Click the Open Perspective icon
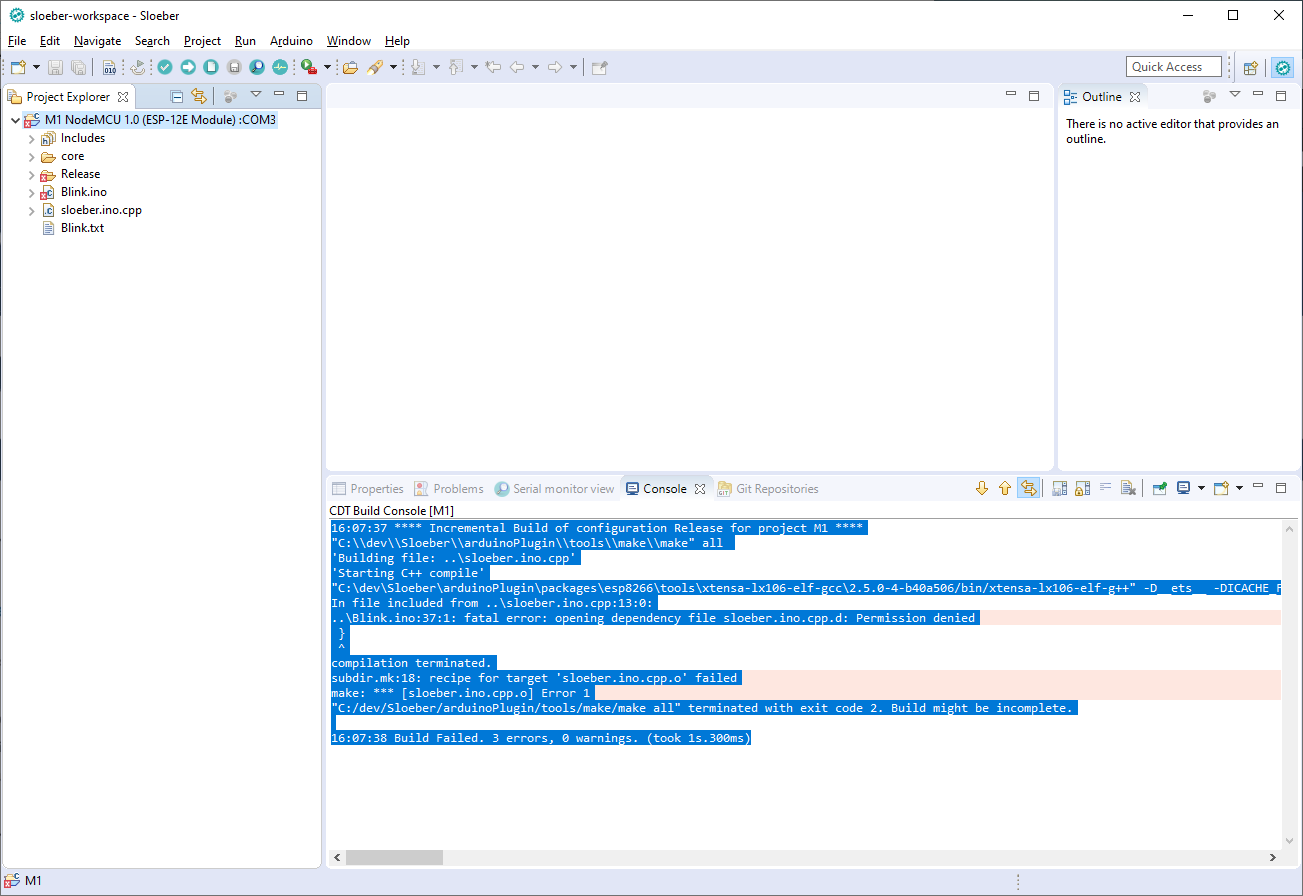 pos(1250,67)
